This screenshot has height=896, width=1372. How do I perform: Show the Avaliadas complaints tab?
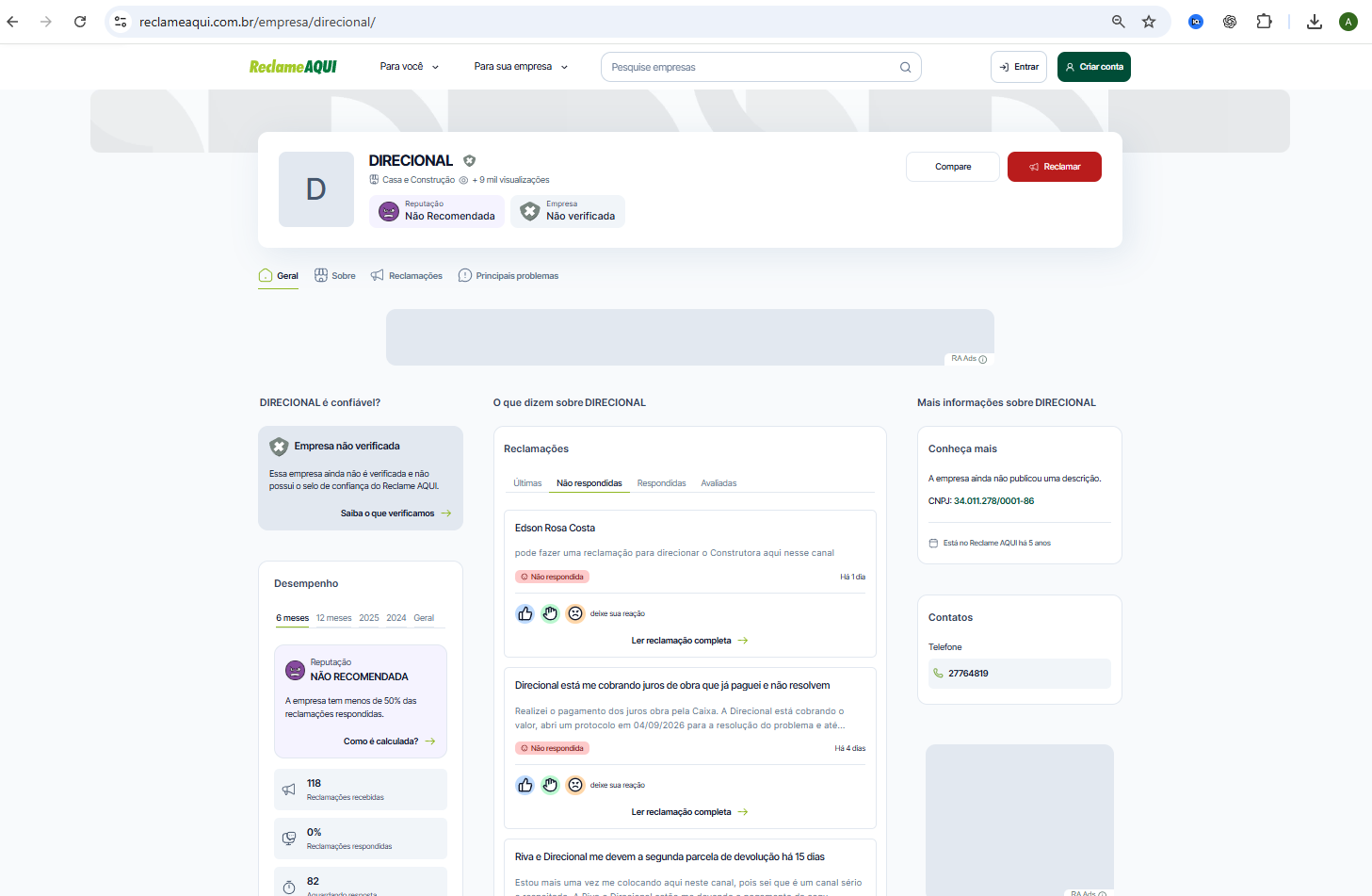[x=718, y=483]
